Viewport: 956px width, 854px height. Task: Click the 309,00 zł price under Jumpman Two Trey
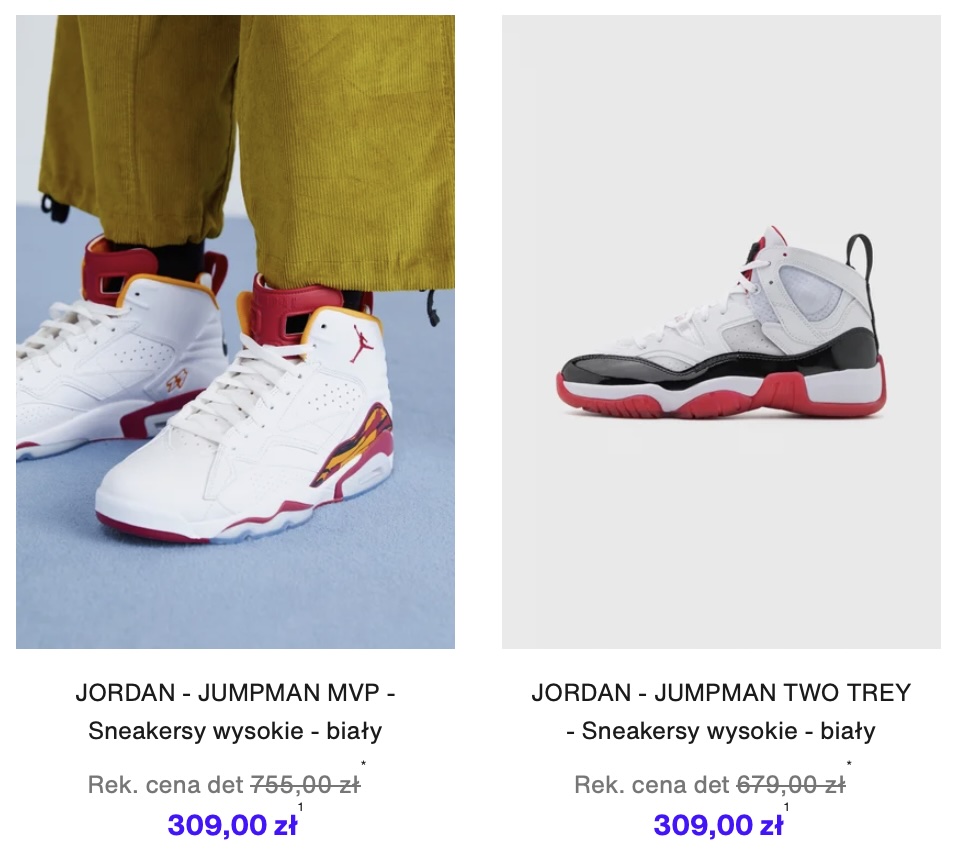point(718,825)
